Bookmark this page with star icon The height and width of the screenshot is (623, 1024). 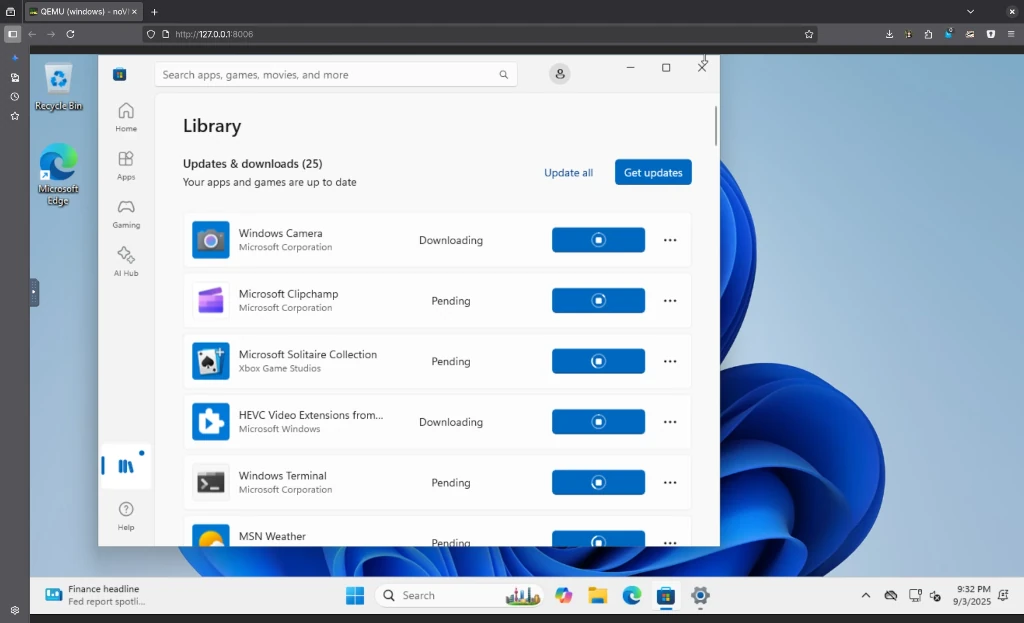809,34
